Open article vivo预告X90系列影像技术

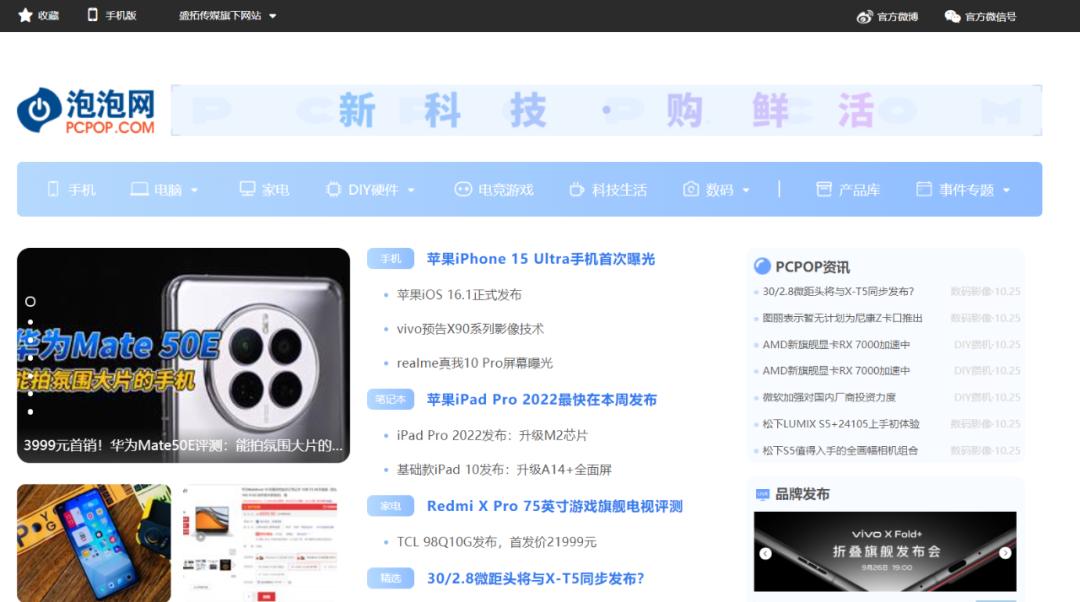coord(470,329)
